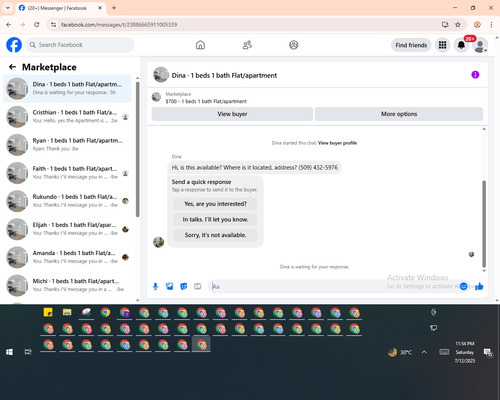Click the browser back arrow
The image size is (500, 400).
(9, 25)
